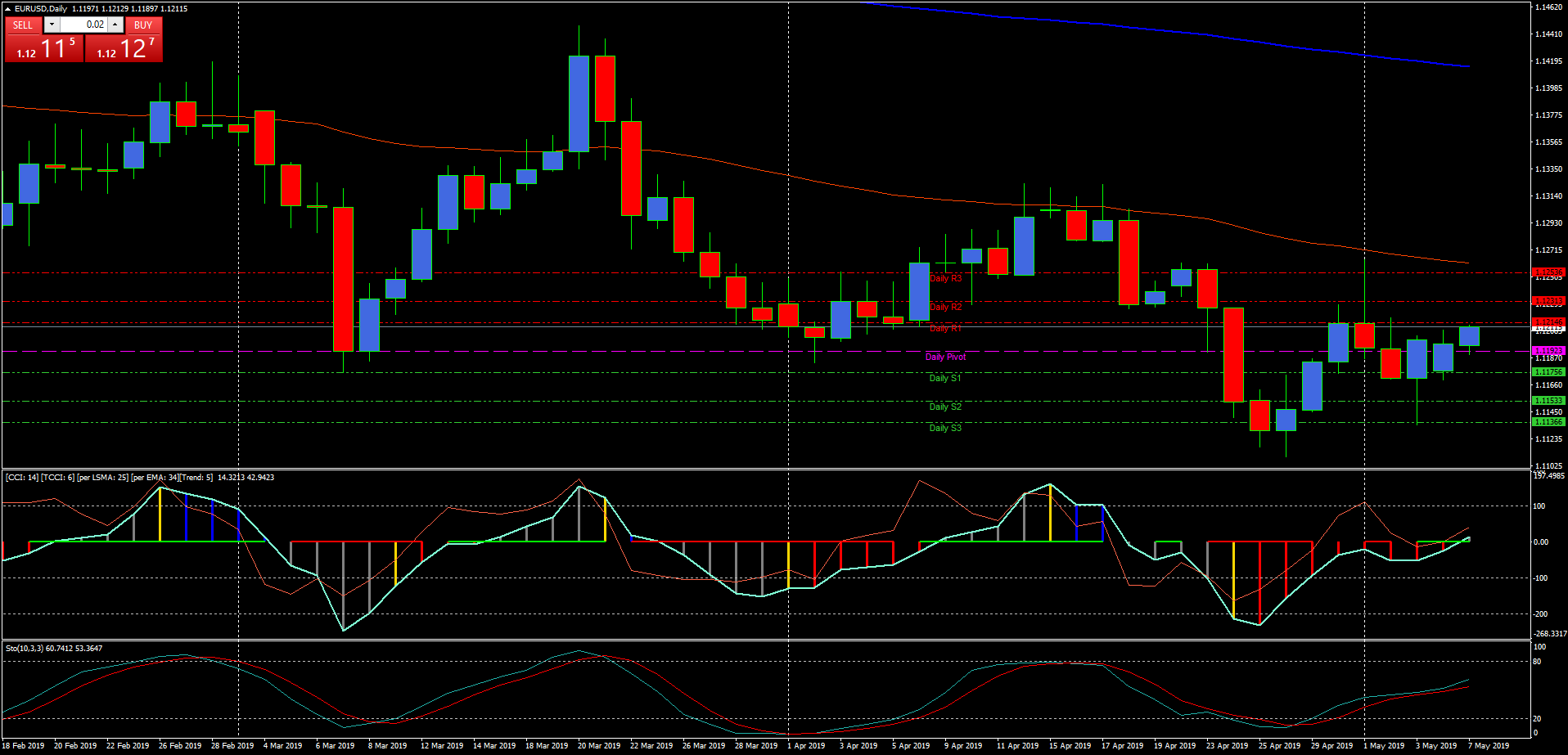Viewport: 1568px width, 755px height.
Task: Click the Daily S2 support label
Action: [945, 407]
